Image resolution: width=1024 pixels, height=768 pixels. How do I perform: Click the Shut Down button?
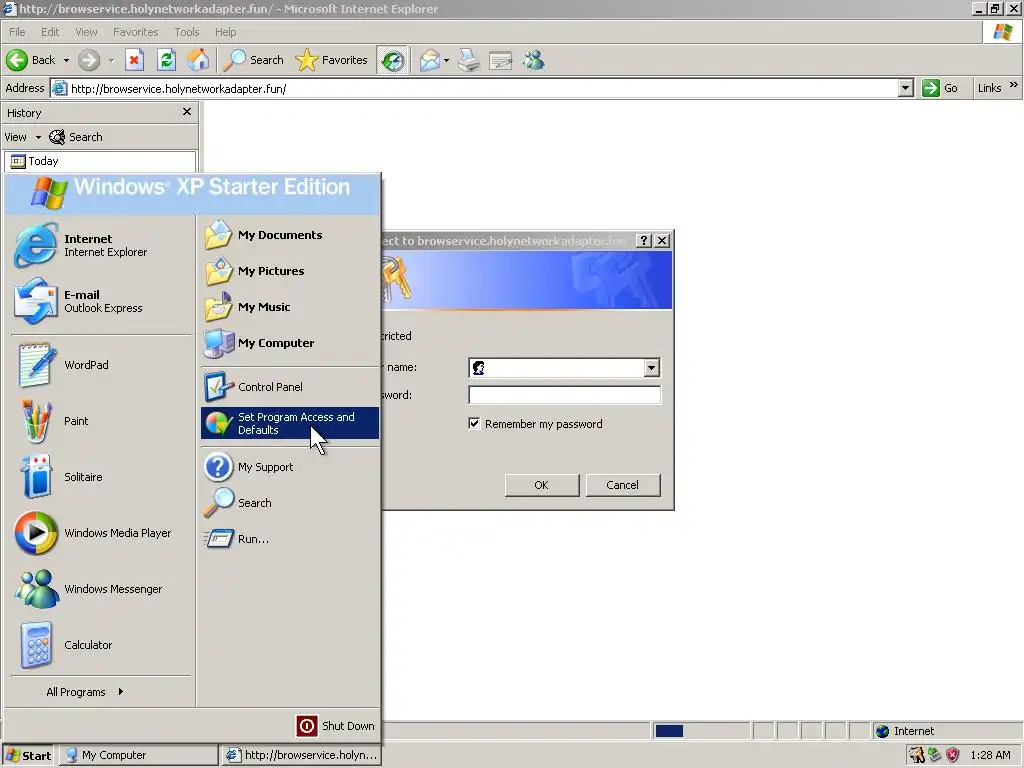[336, 726]
